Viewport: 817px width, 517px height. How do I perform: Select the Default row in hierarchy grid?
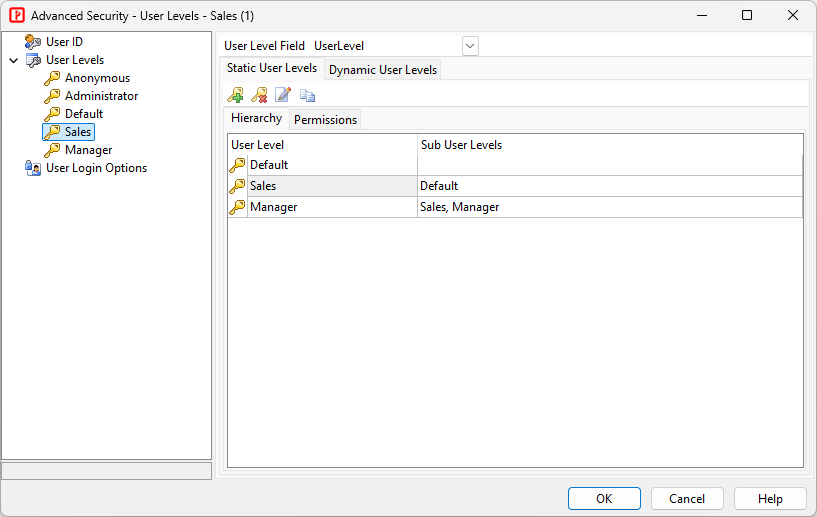269,165
